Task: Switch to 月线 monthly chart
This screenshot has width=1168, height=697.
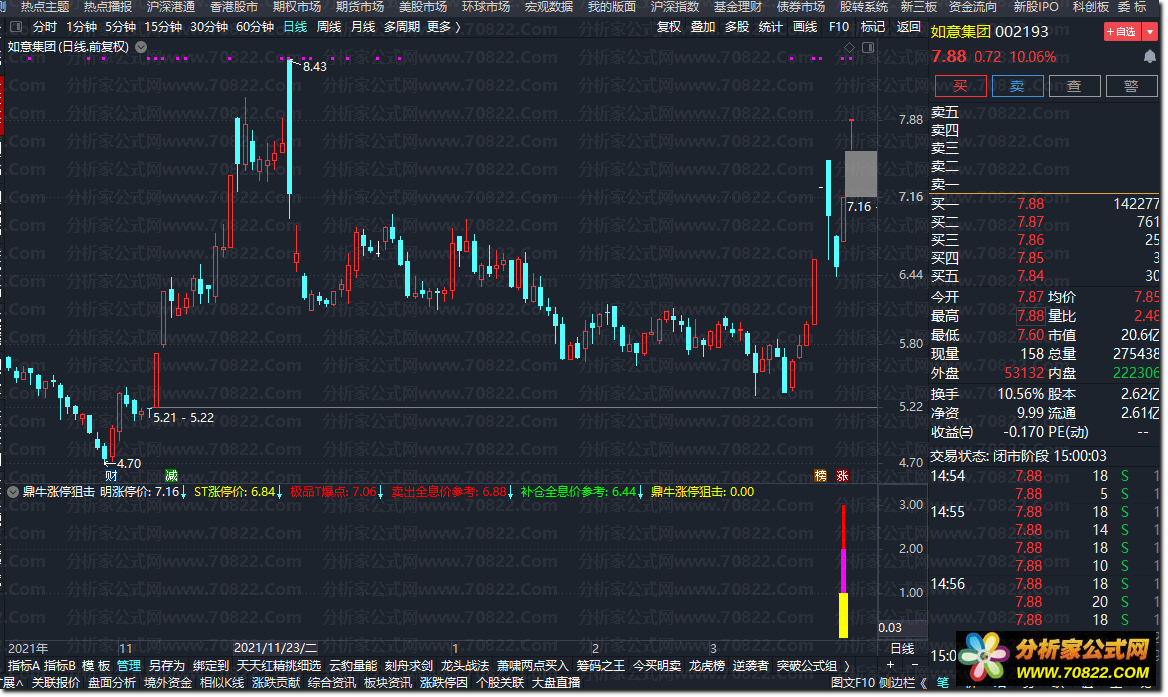Action: pyautogui.click(x=363, y=27)
